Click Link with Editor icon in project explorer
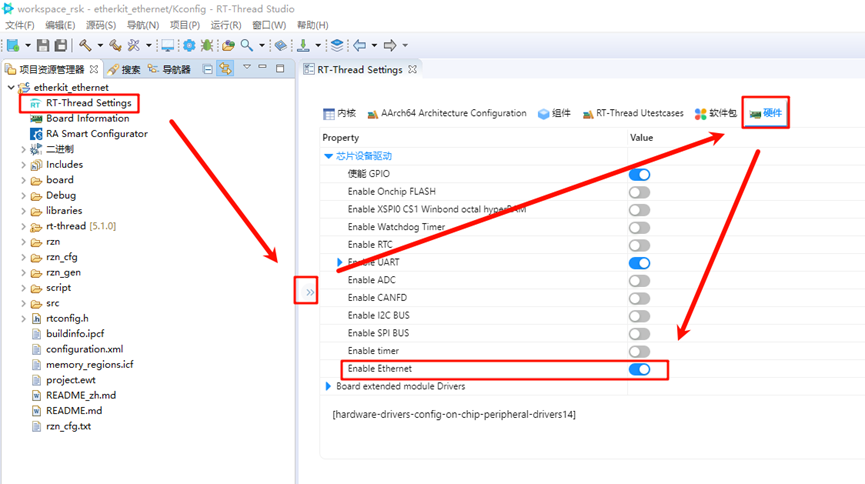865x484 pixels. (x=226, y=69)
